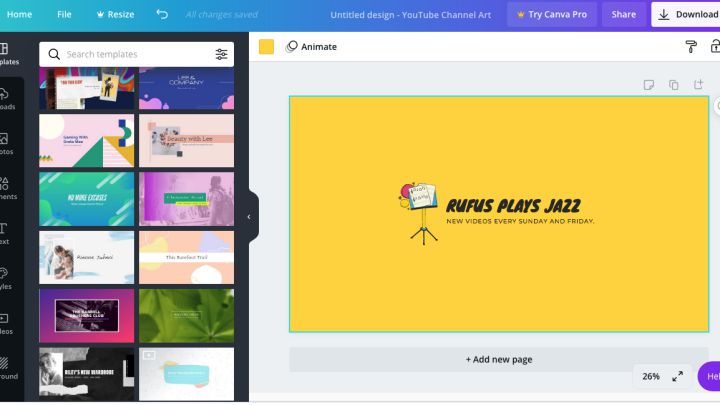Screen dimensions: 720x405
Task: Open the 26% zoom level control
Action: click(651, 376)
